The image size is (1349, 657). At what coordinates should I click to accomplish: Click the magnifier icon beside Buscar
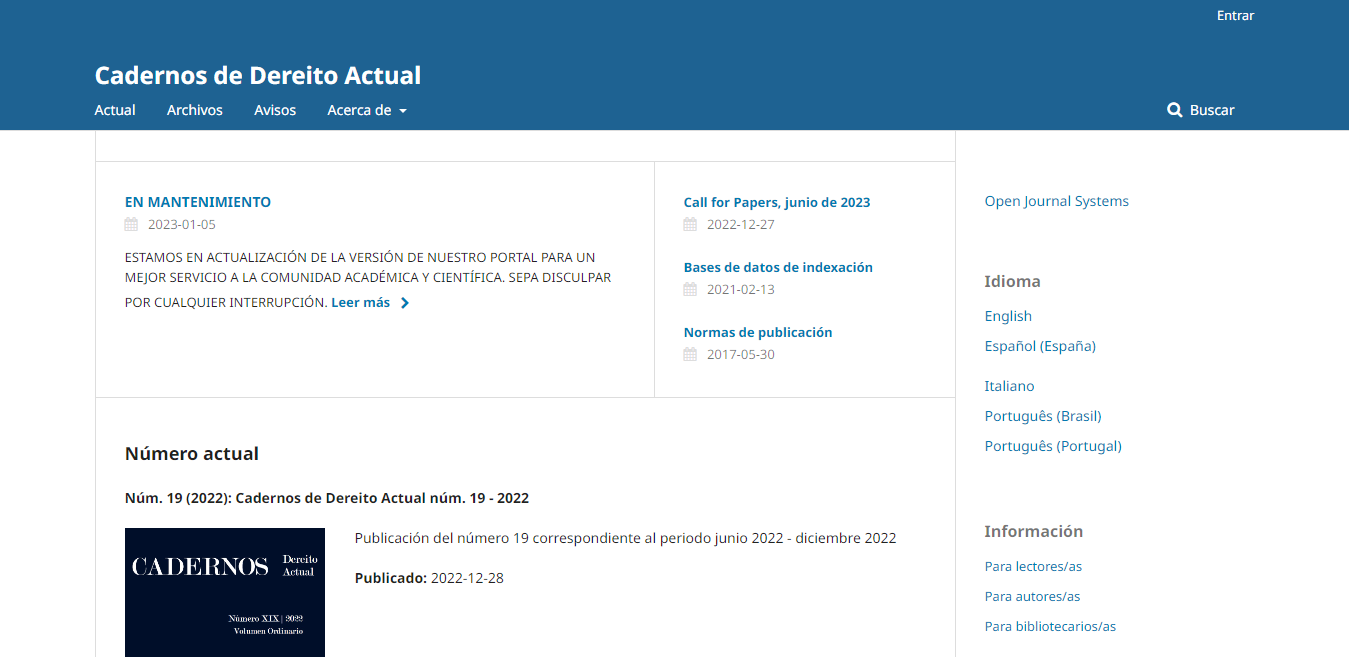1175,110
